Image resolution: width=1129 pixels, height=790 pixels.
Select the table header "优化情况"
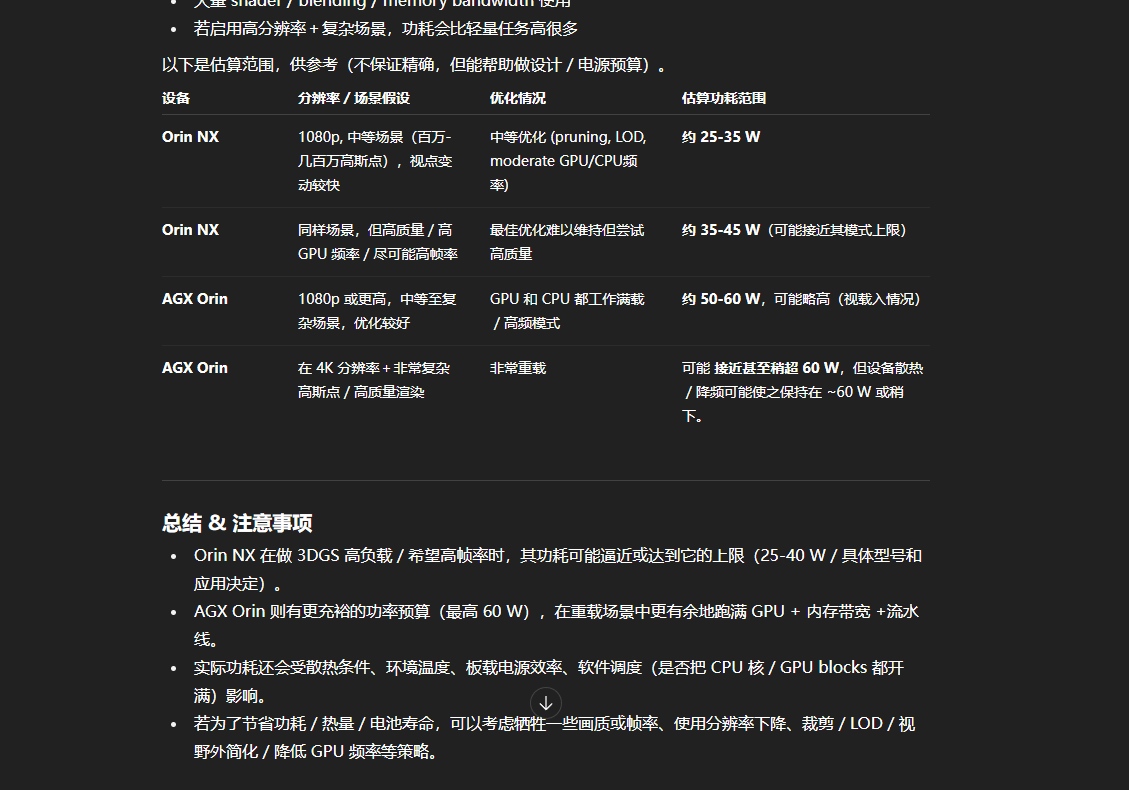(518, 98)
